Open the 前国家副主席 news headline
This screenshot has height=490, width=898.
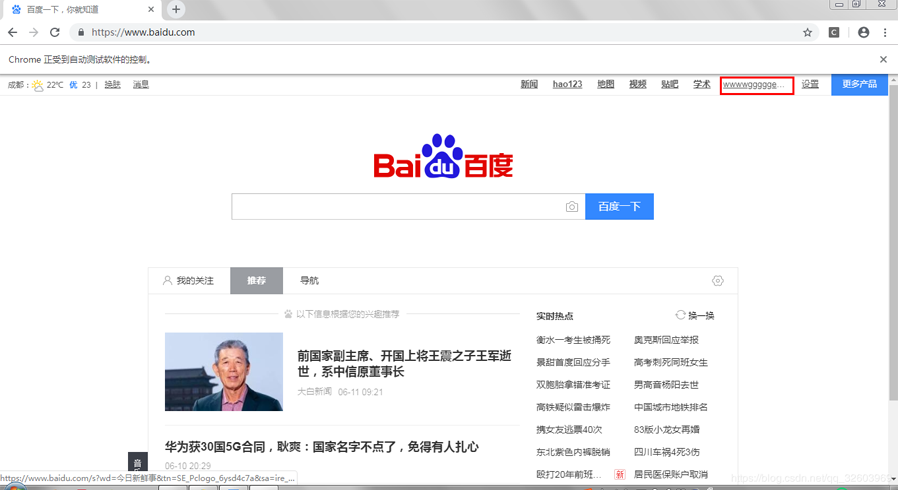pyautogui.click(x=404, y=363)
